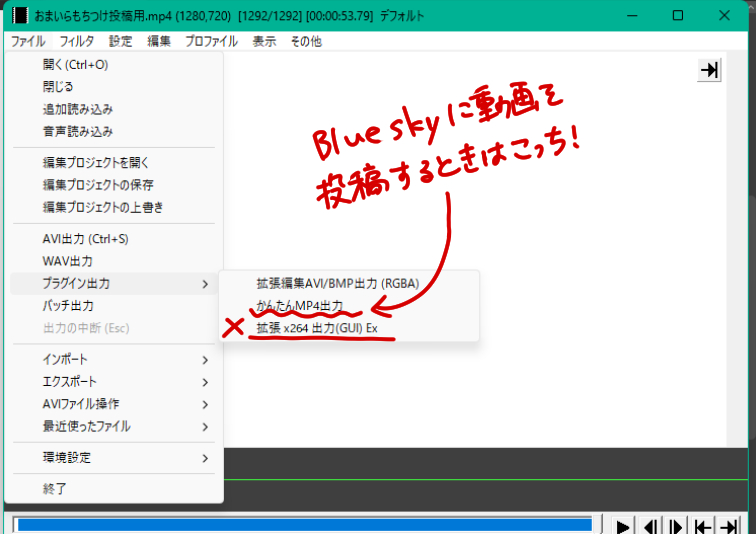Maximize the AviUtl window
The image size is (756, 534).
pyautogui.click(x=678, y=16)
